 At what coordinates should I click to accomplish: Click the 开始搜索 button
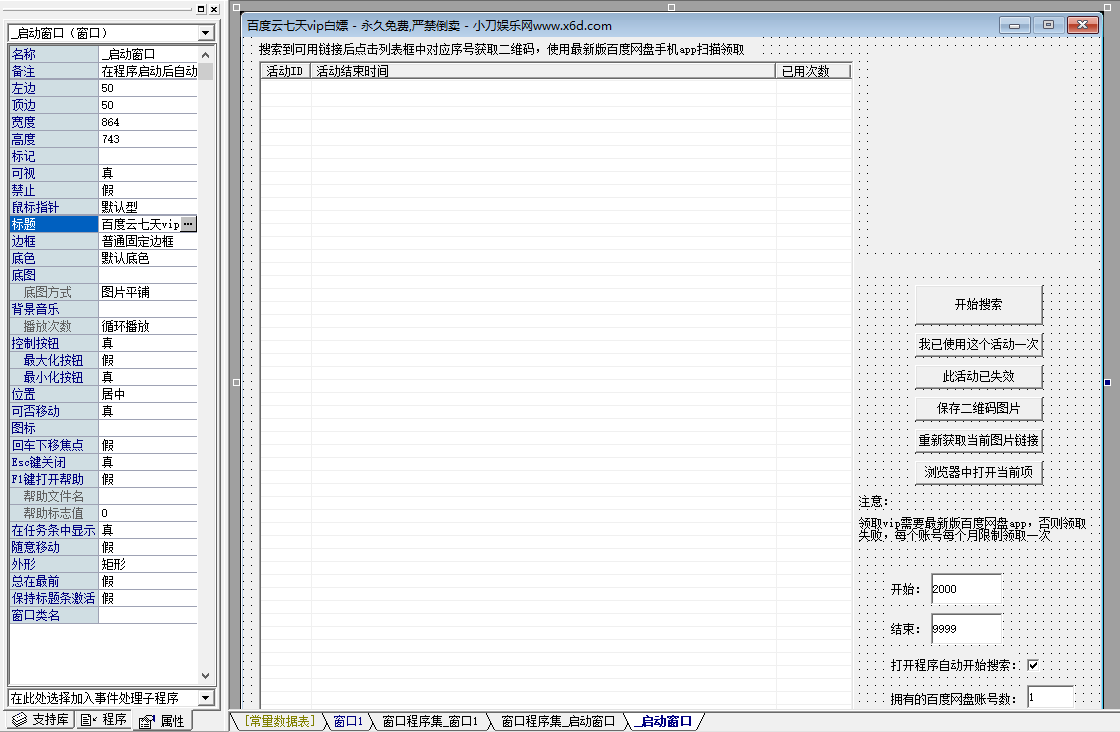pyautogui.click(x=978, y=305)
